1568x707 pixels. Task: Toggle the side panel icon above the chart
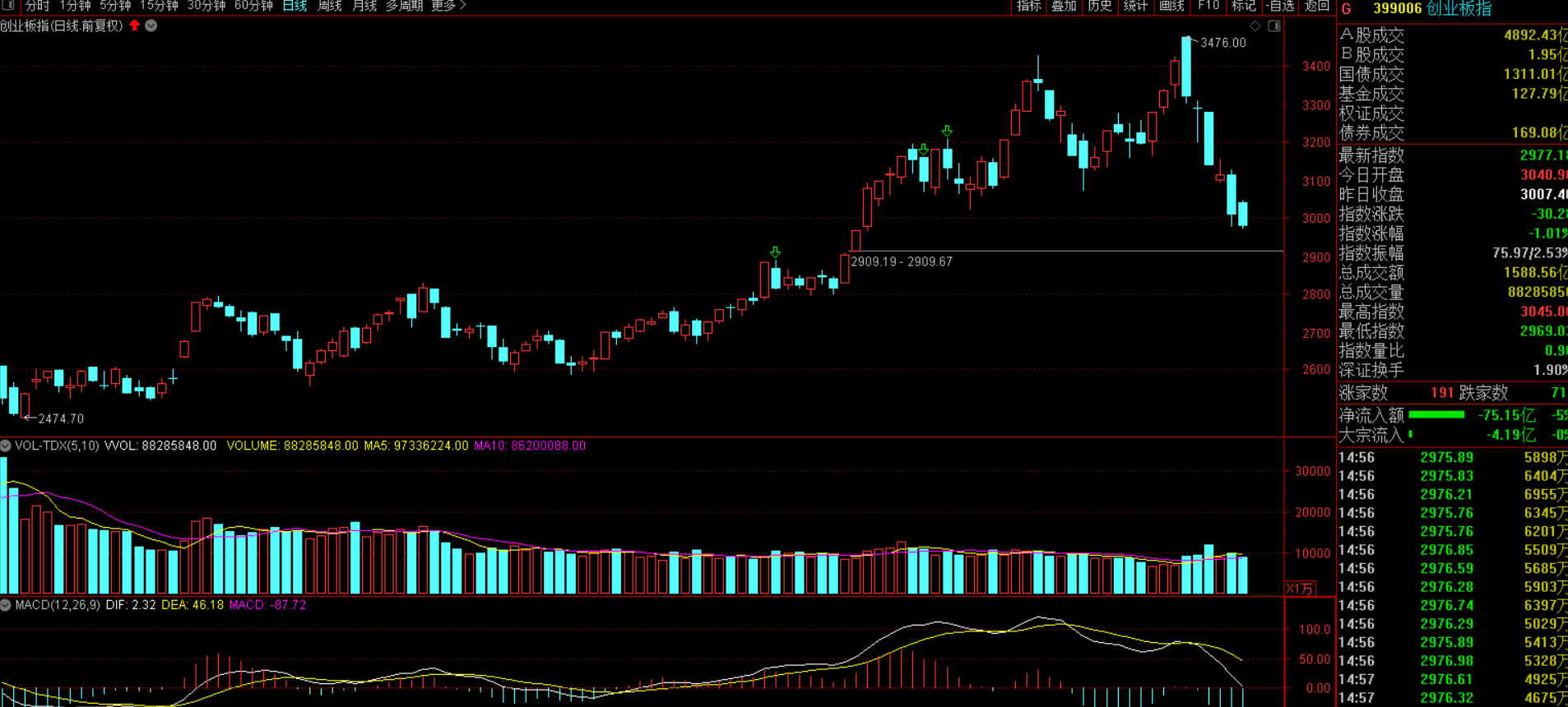[x=1274, y=26]
